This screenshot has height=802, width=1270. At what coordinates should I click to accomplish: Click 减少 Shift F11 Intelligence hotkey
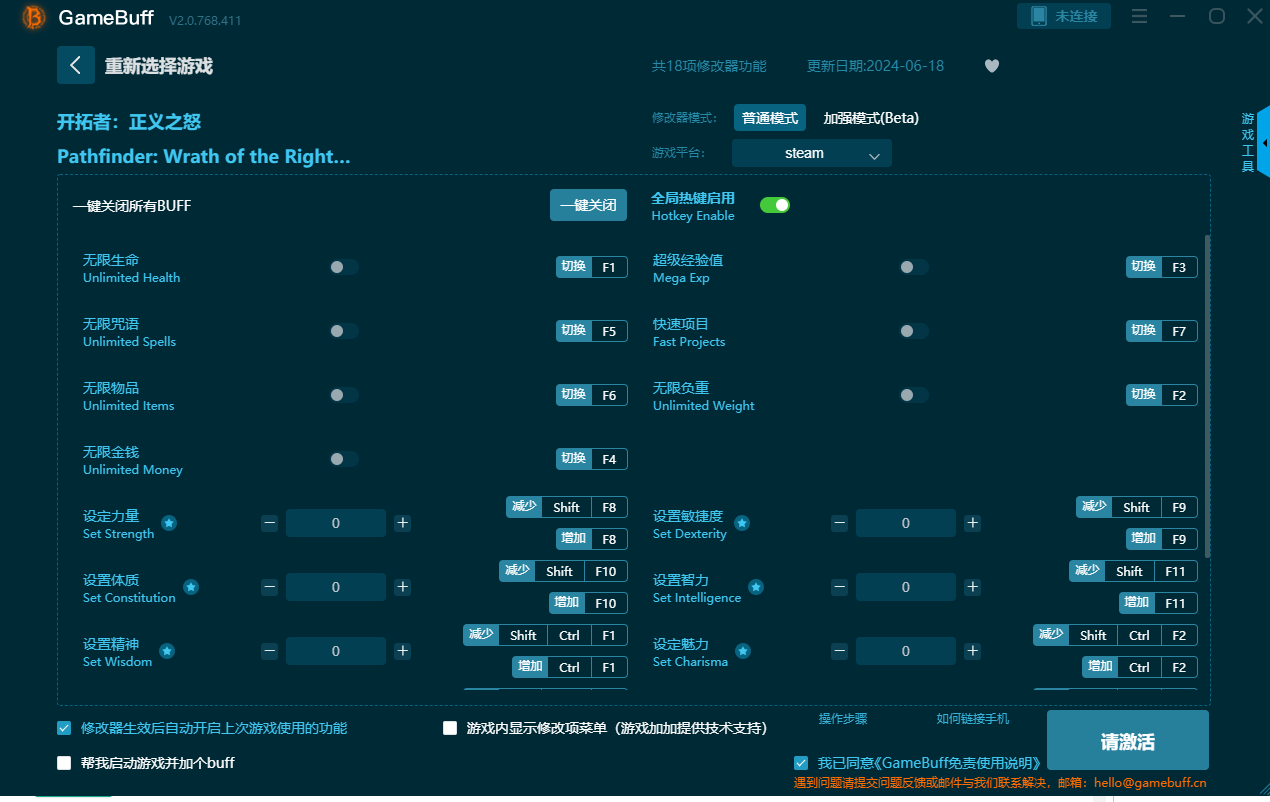tap(1133, 571)
